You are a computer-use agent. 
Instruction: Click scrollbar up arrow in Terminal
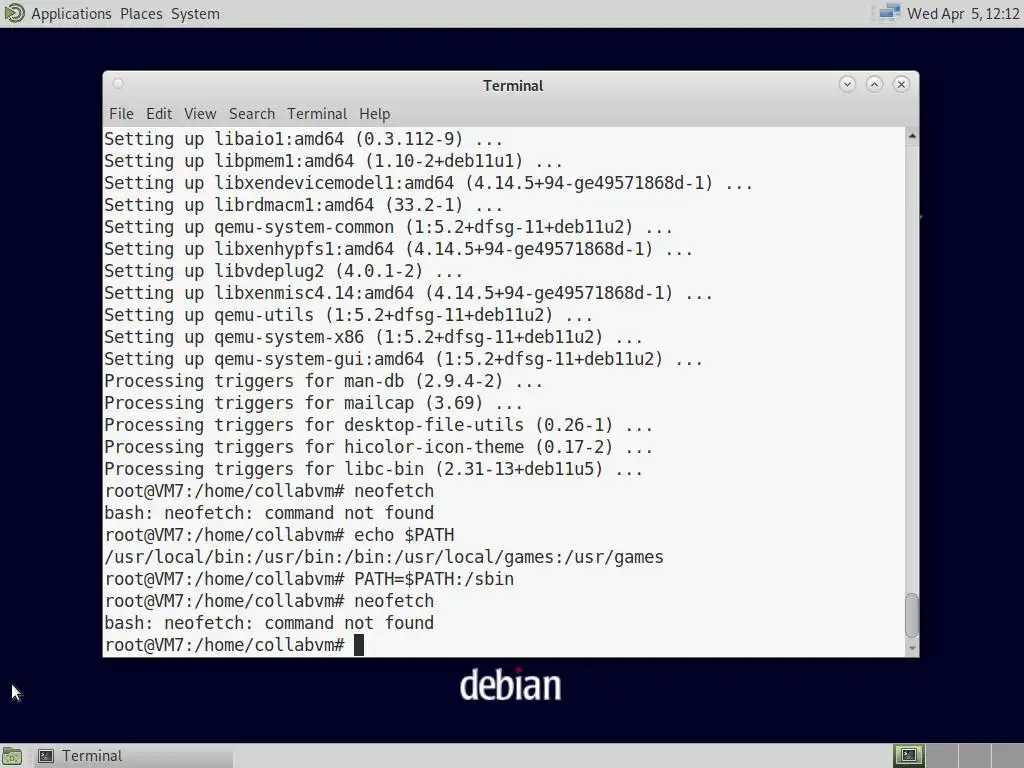[912, 136]
